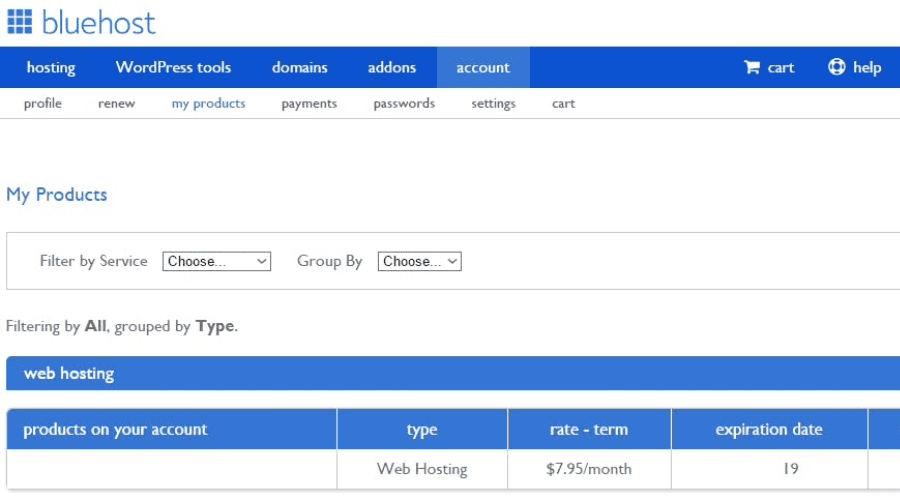
Task: Expand the Group By dropdown
Action: [x=420, y=261]
